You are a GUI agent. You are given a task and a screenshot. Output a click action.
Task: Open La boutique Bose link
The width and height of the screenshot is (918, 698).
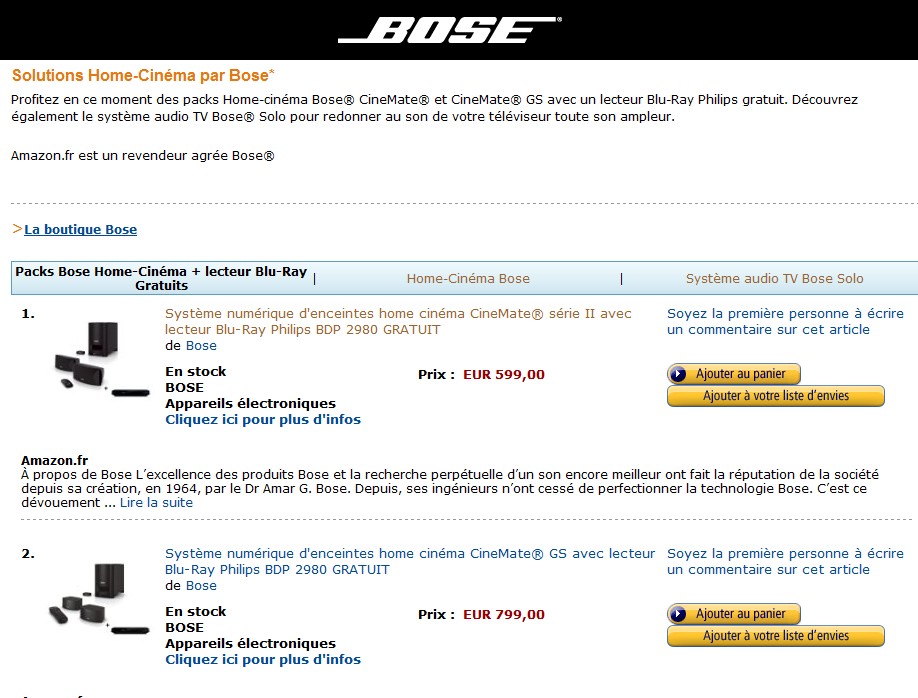[x=80, y=230]
